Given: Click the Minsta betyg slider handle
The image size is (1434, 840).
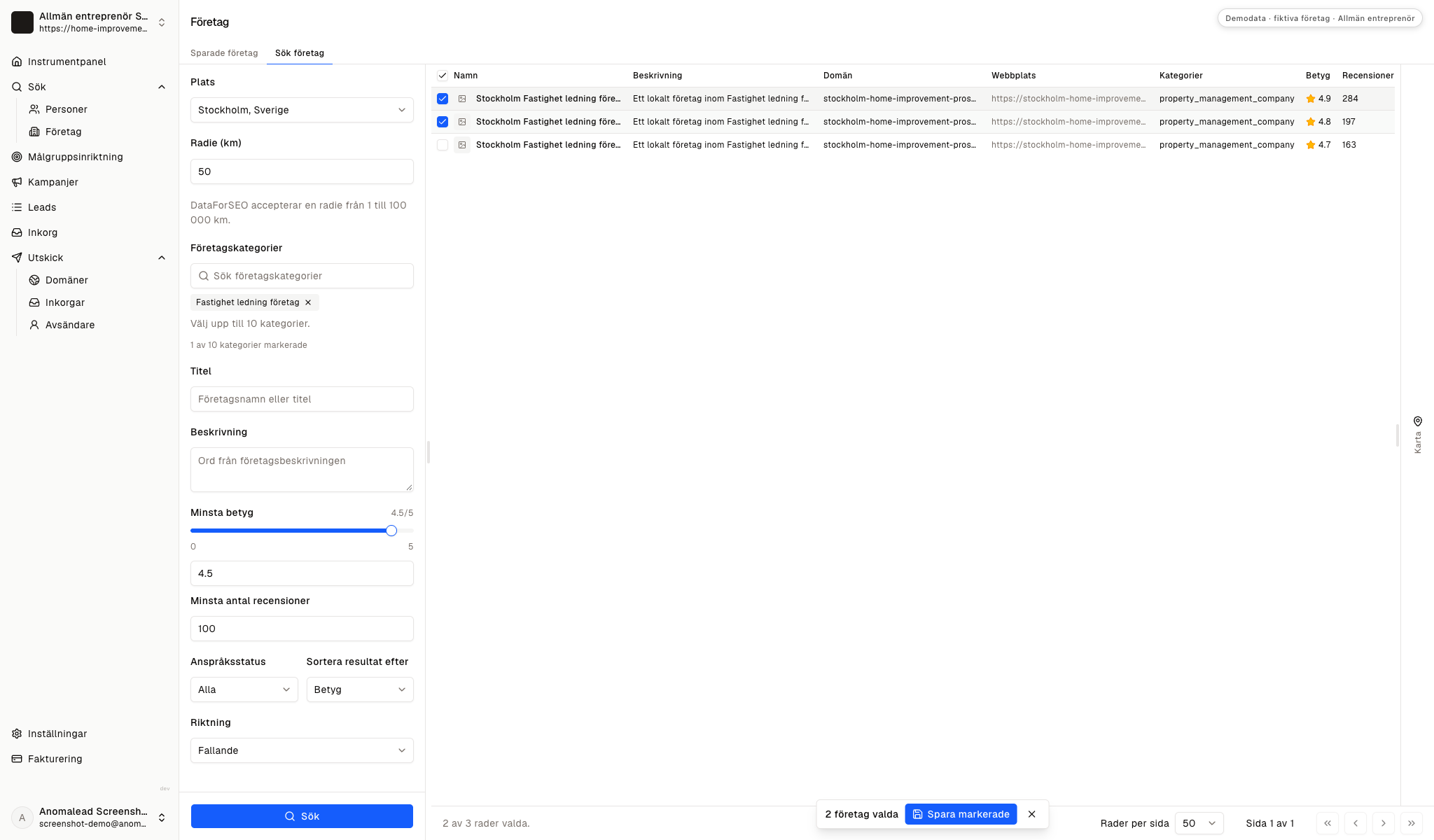Looking at the screenshot, I should (391, 531).
